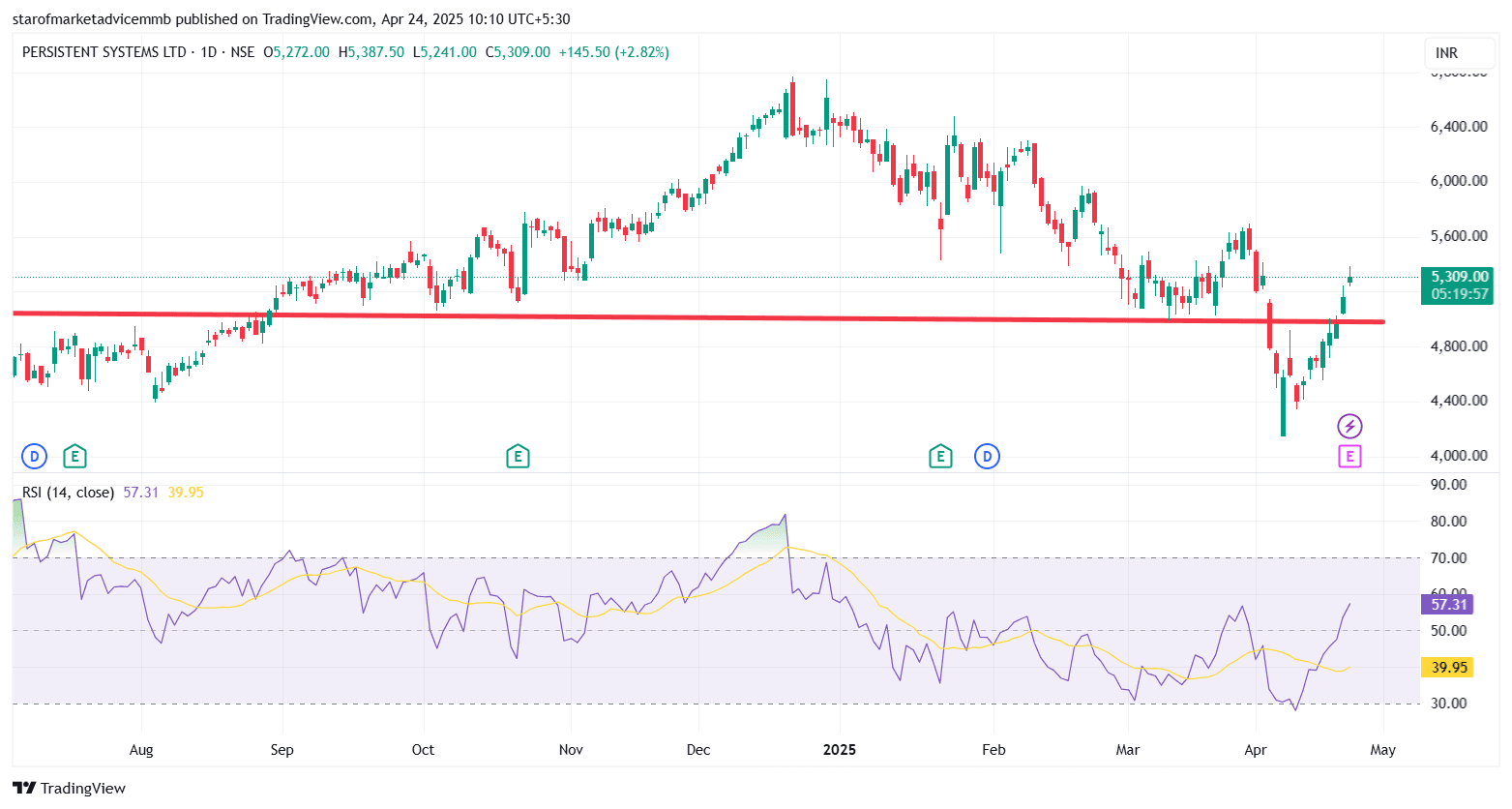Click the blue dividend D marker before Feb

[x=988, y=456]
